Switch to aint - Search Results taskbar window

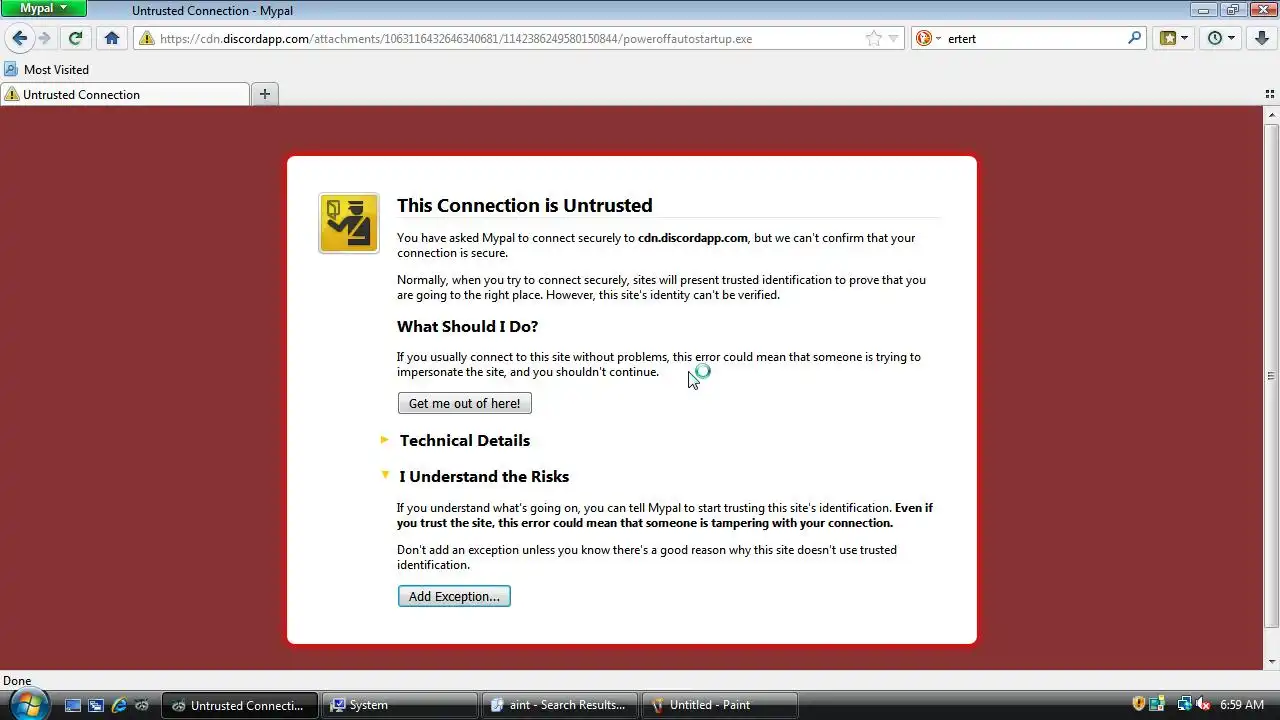tap(560, 705)
